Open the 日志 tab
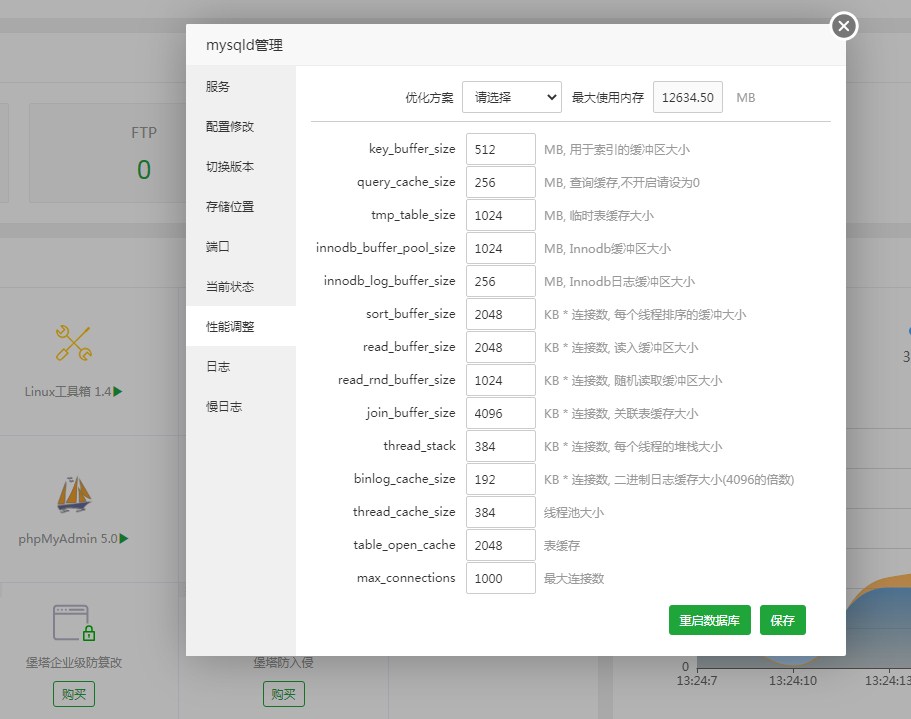 click(218, 366)
